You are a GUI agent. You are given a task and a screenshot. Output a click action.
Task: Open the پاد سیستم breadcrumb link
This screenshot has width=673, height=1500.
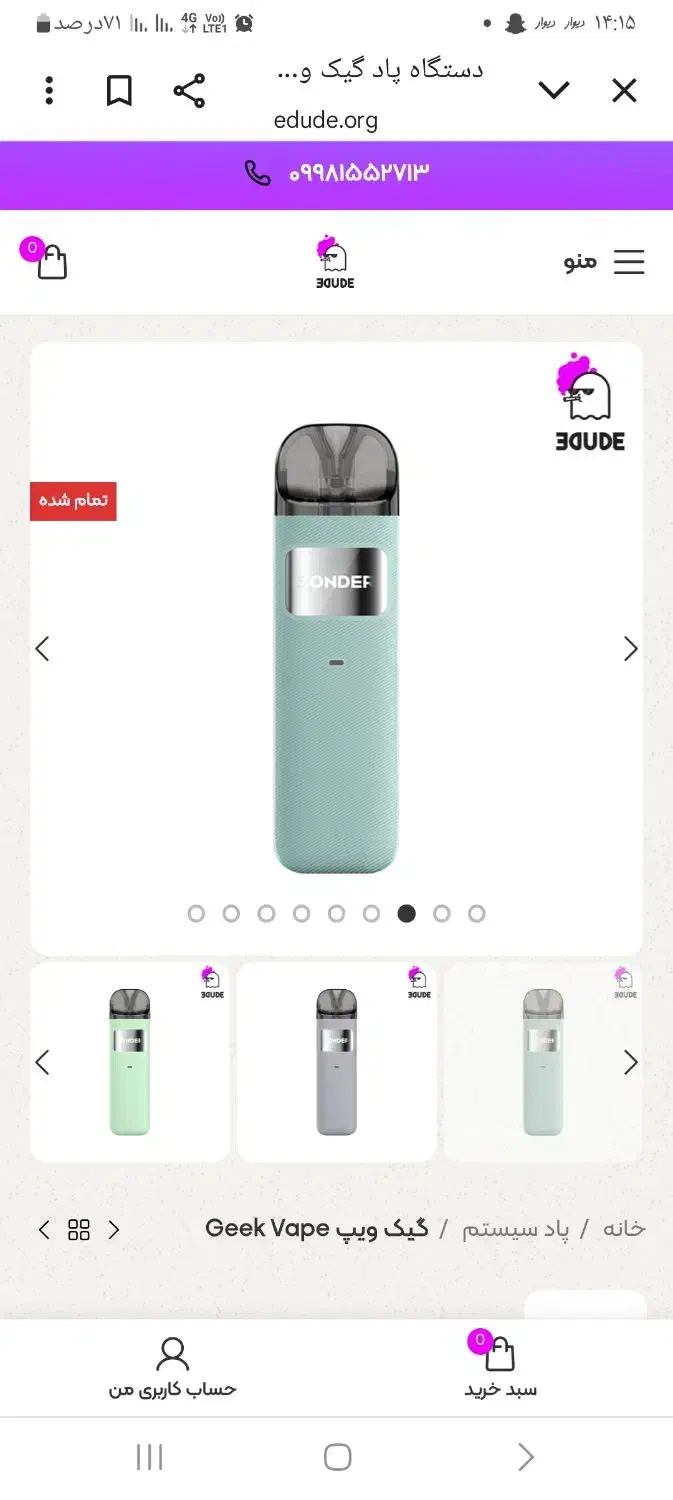515,1229
